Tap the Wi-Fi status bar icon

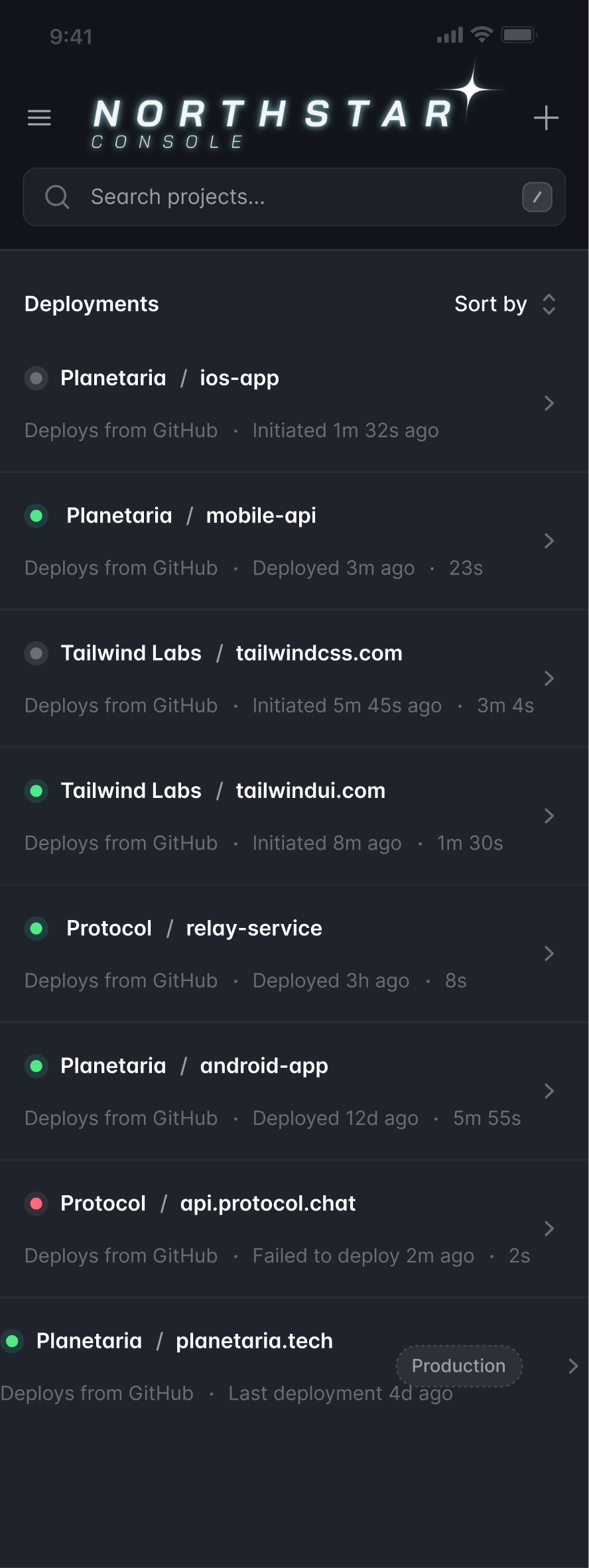pyautogui.click(x=482, y=34)
